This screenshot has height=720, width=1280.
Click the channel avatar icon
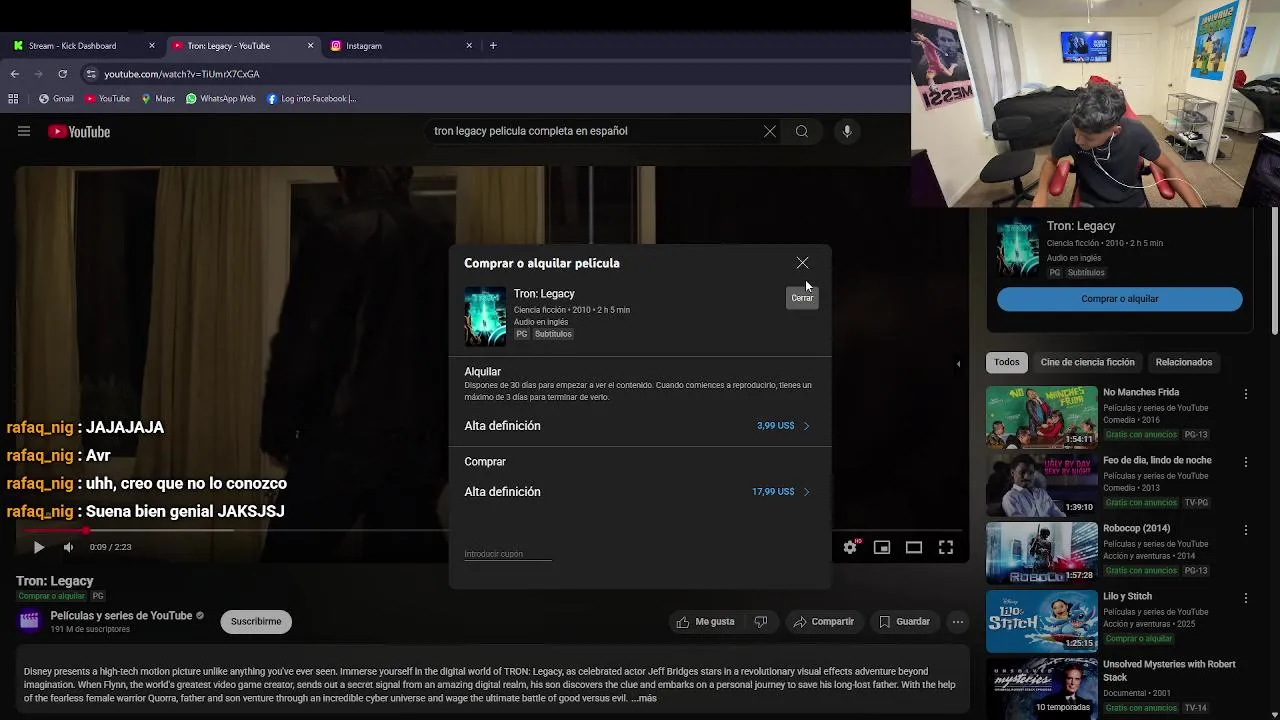click(30, 621)
